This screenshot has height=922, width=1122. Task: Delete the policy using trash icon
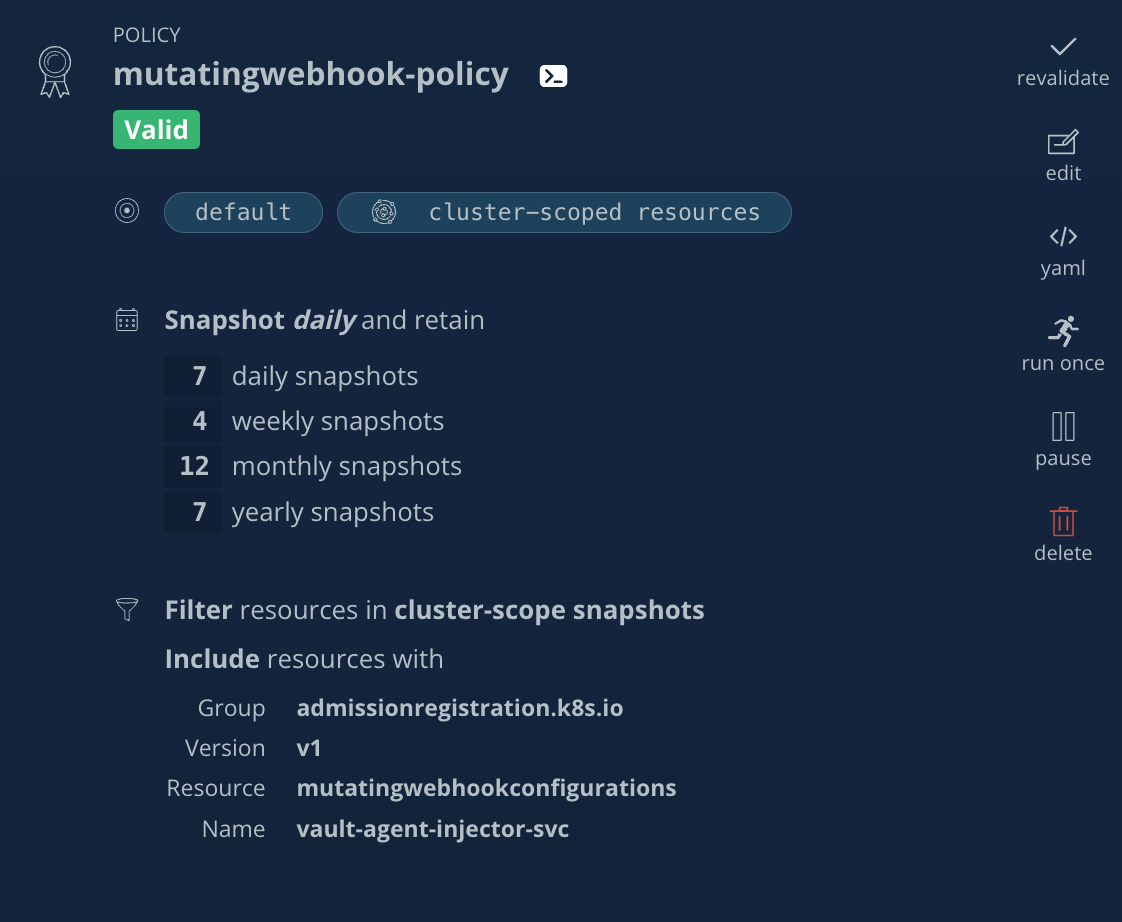(1063, 521)
